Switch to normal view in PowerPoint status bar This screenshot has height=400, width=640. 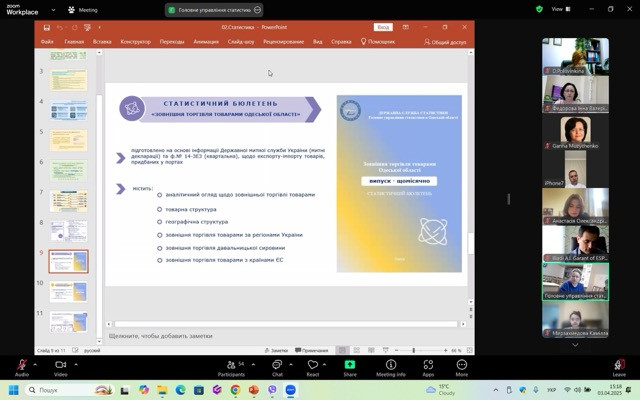[x=342, y=350]
